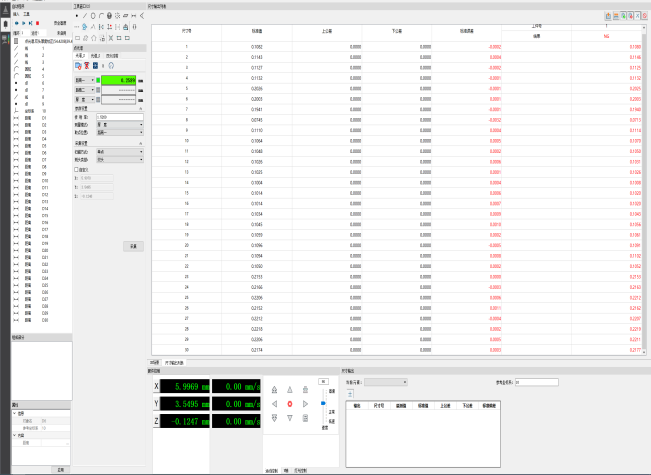Click the blue help icon in light settings
Screen dimensions: 651x475
(111, 66)
